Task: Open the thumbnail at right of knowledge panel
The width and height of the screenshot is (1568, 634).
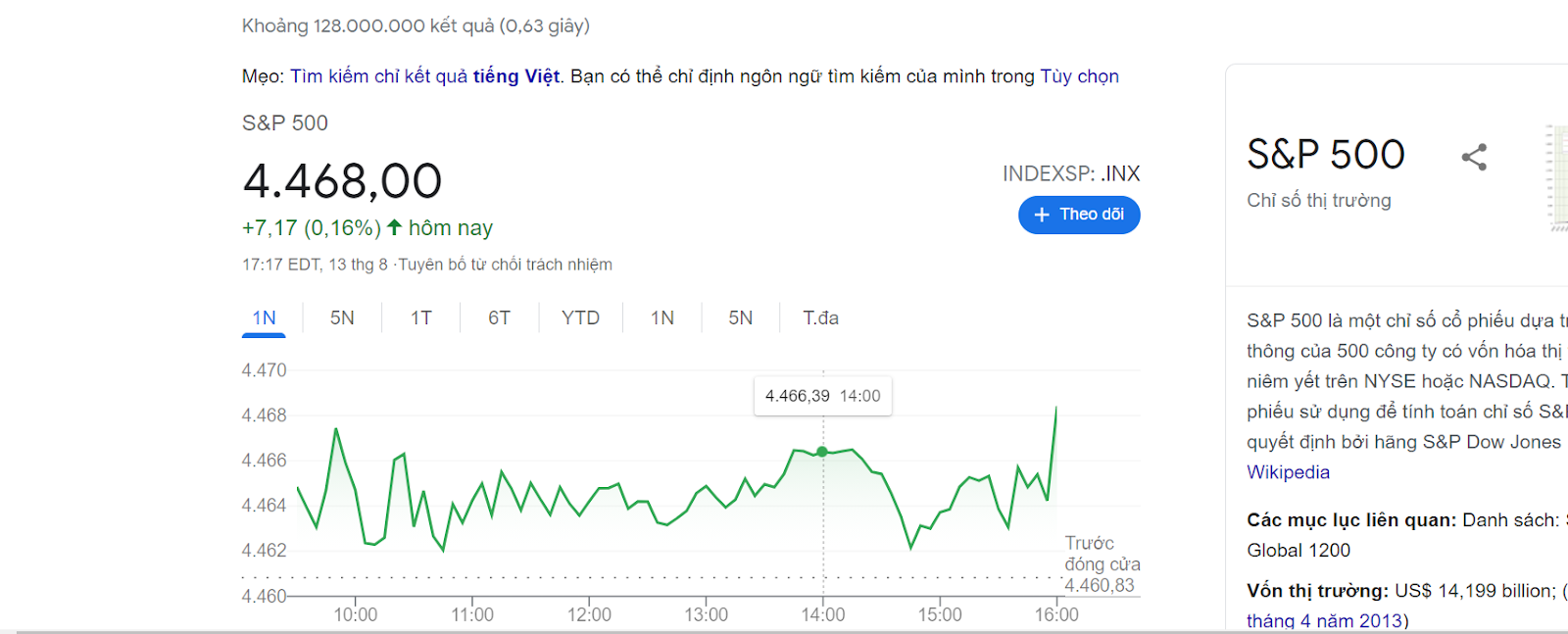Action: 1557,178
